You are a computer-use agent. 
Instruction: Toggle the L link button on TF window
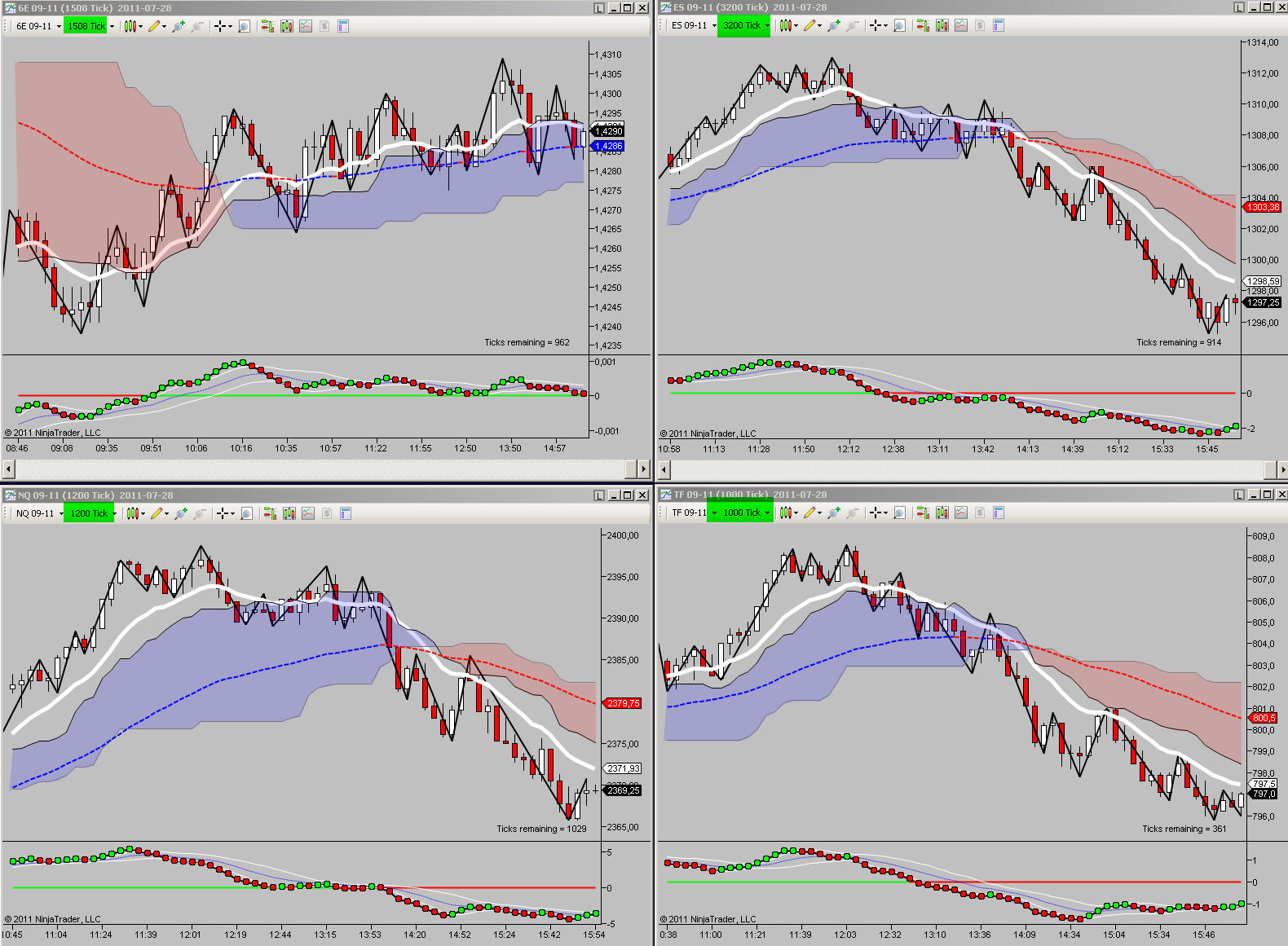coord(1239,495)
